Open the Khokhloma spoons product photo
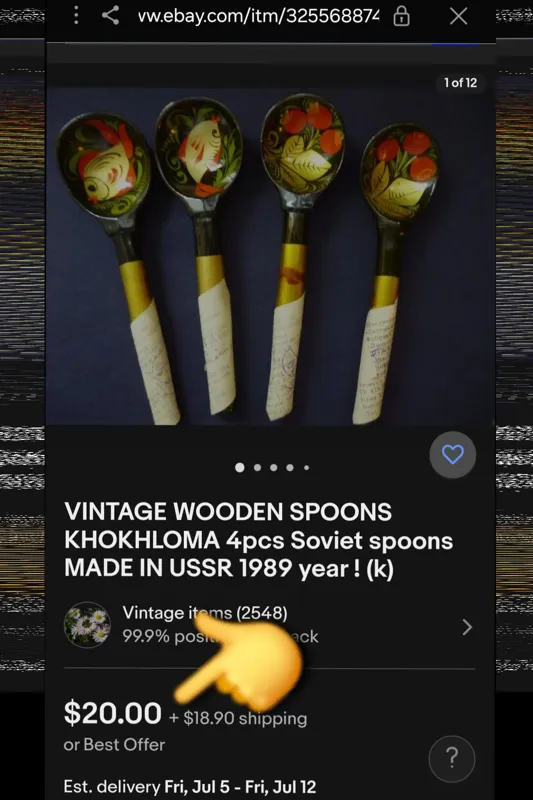Image resolution: width=533 pixels, height=800 pixels. coord(270,256)
